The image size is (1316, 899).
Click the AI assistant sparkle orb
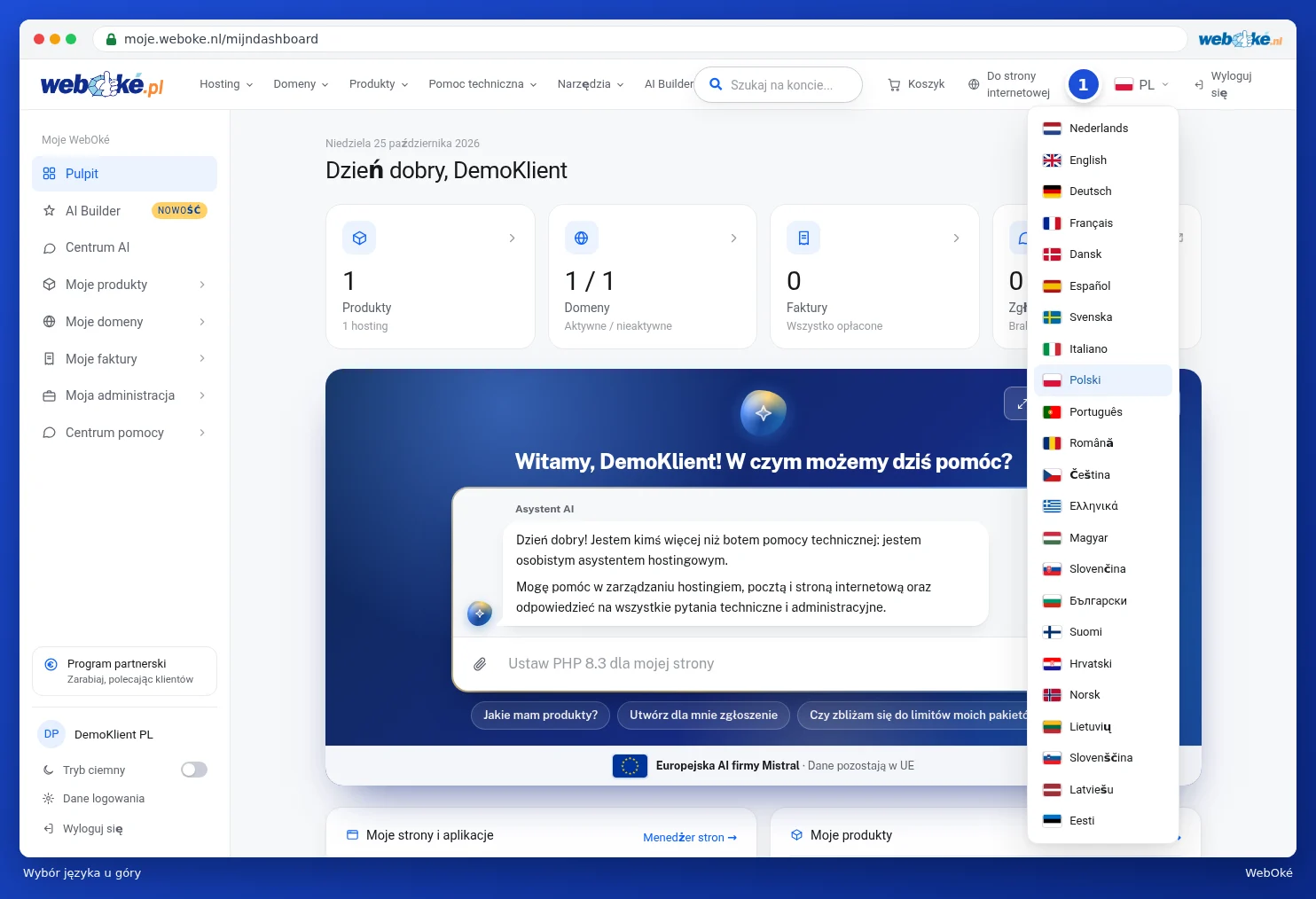pyautogui.click(x=764, y=413)
